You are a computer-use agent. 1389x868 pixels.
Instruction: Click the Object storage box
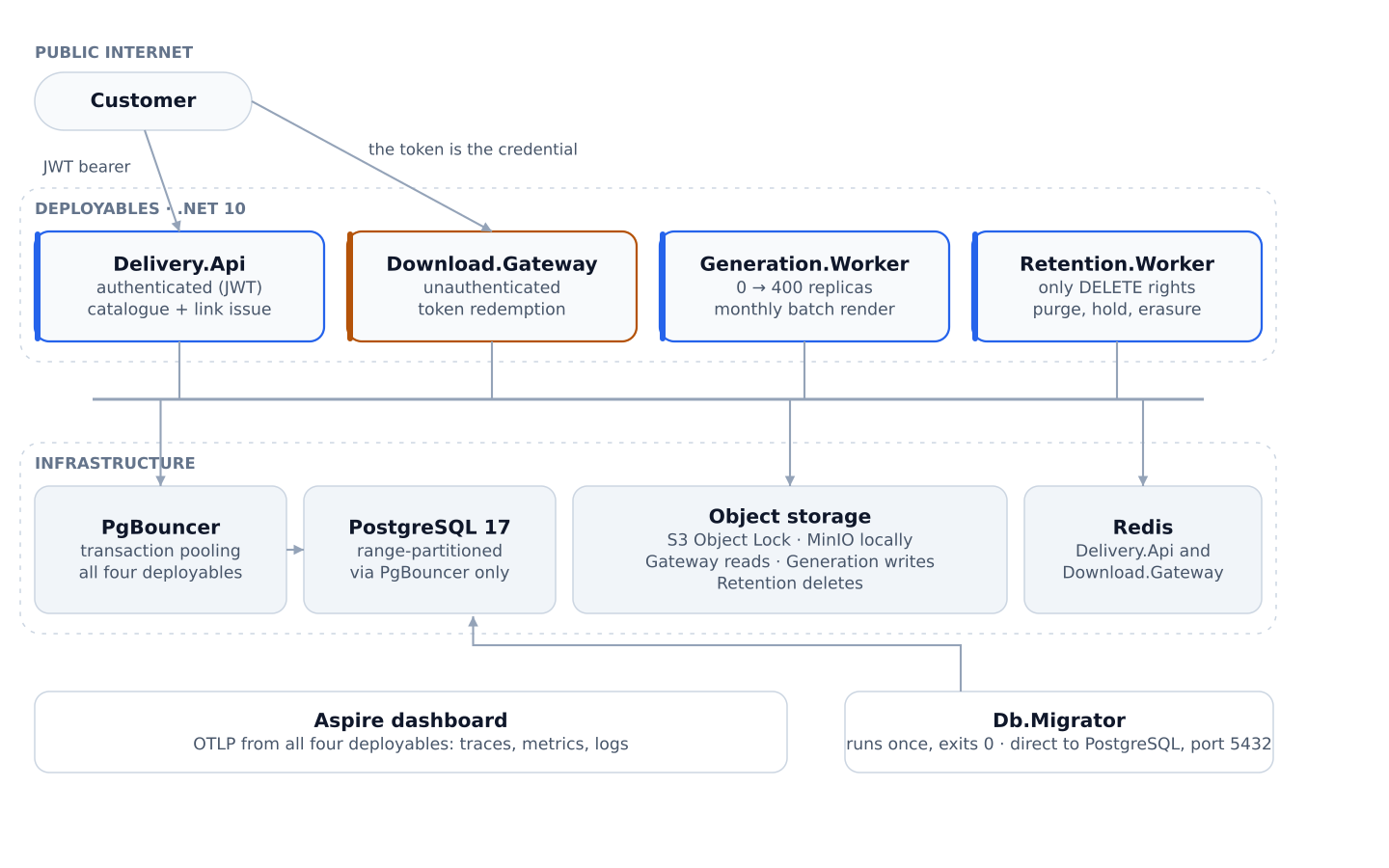click(790, 550)
